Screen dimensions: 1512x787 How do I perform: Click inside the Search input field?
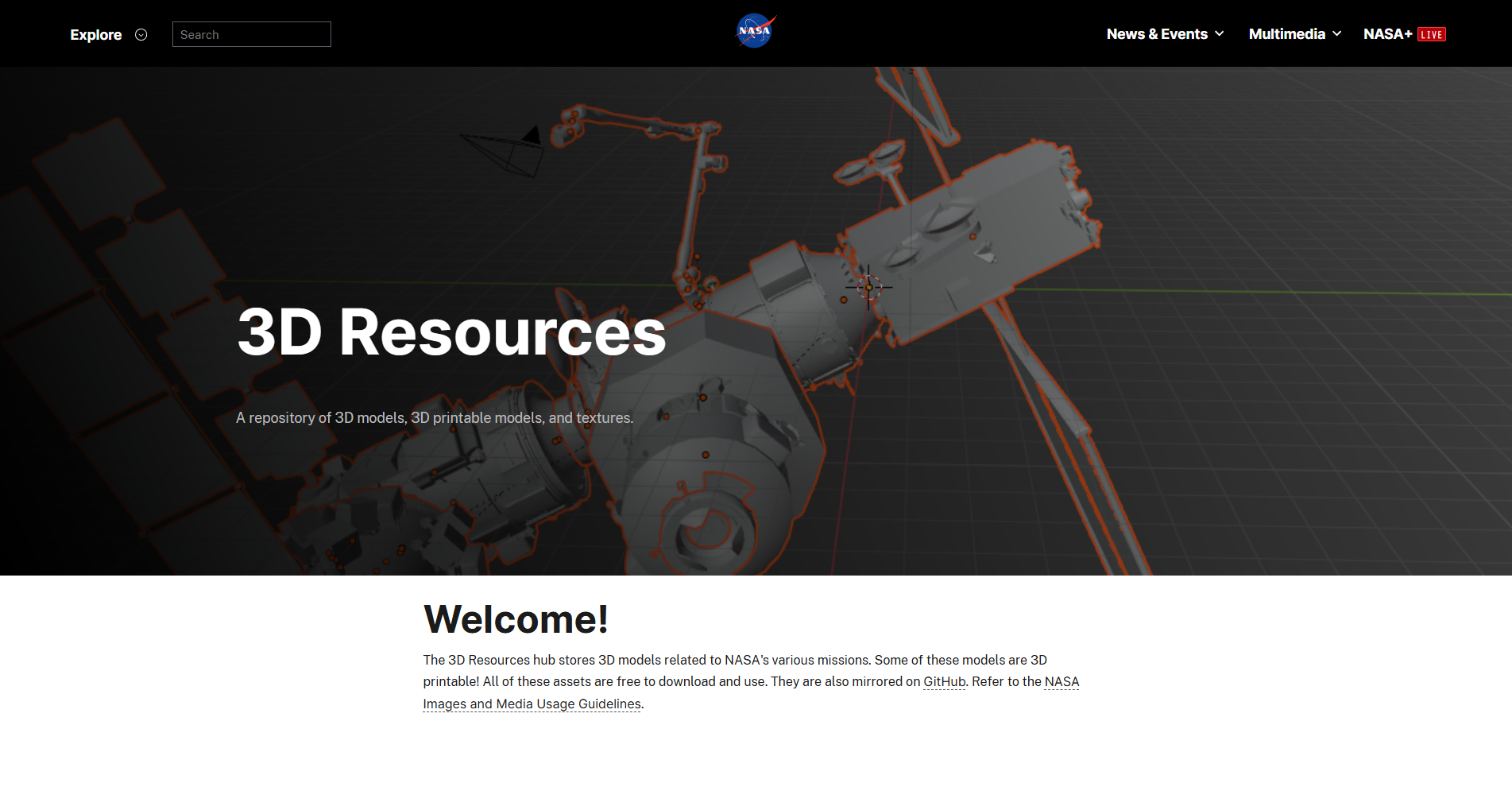click(251, 34)
